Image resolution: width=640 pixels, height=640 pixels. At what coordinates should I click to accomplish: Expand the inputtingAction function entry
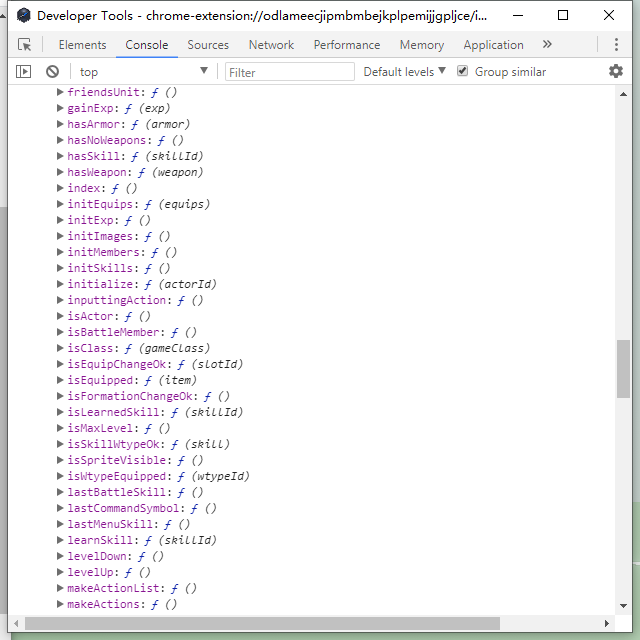(x=60, y=300)
